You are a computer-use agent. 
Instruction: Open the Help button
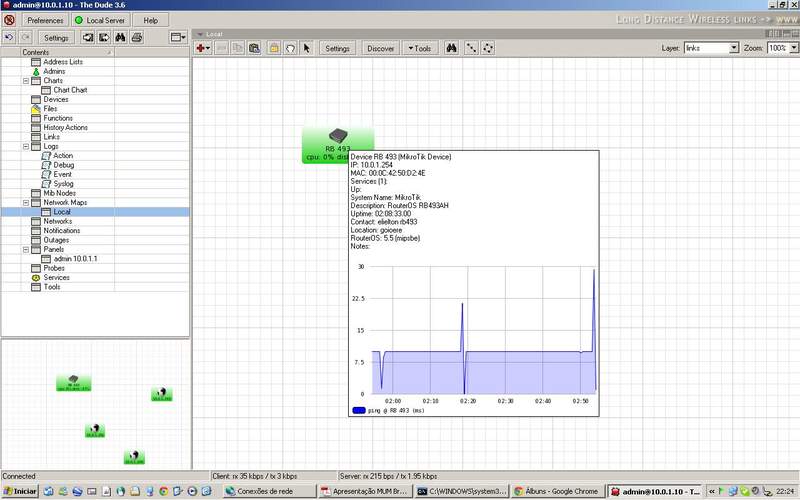click(151, 20)
